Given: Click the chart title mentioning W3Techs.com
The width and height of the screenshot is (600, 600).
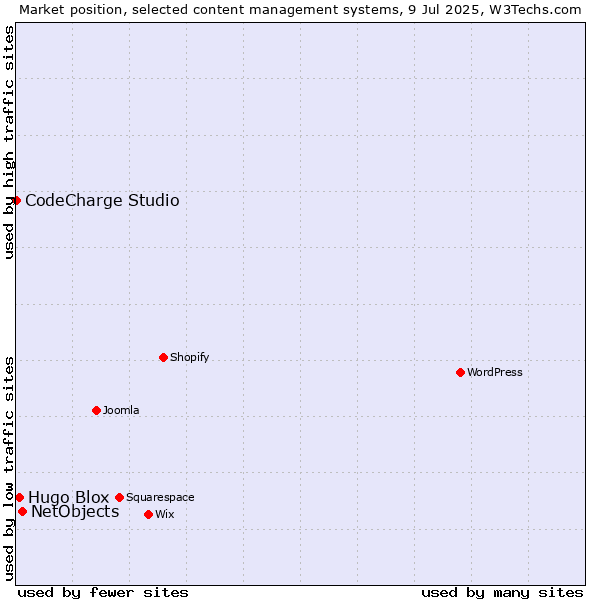Looking at the screenshot, I should click(x=300, y=10).
